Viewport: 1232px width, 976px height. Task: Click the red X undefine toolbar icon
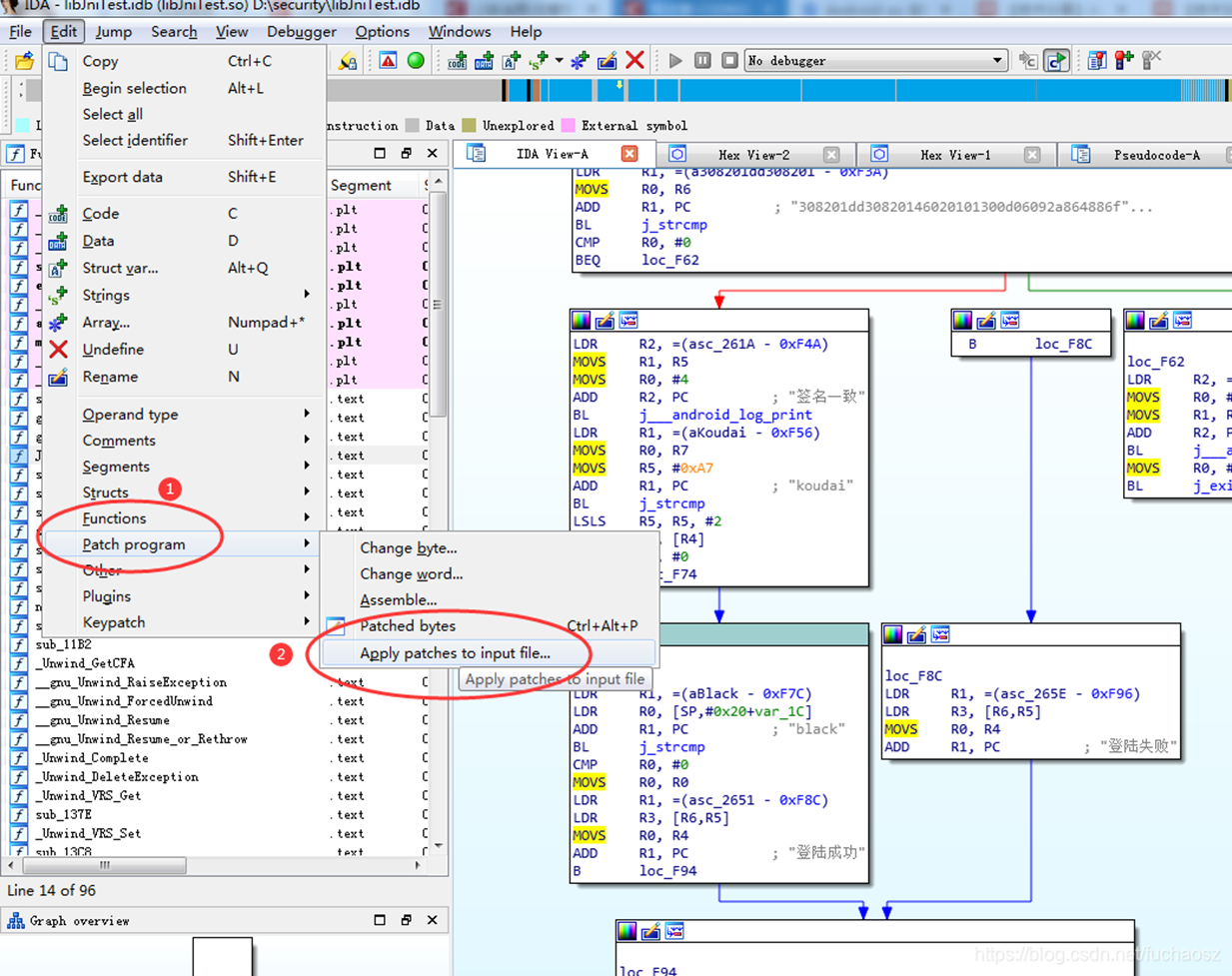(x=634, y=61)
